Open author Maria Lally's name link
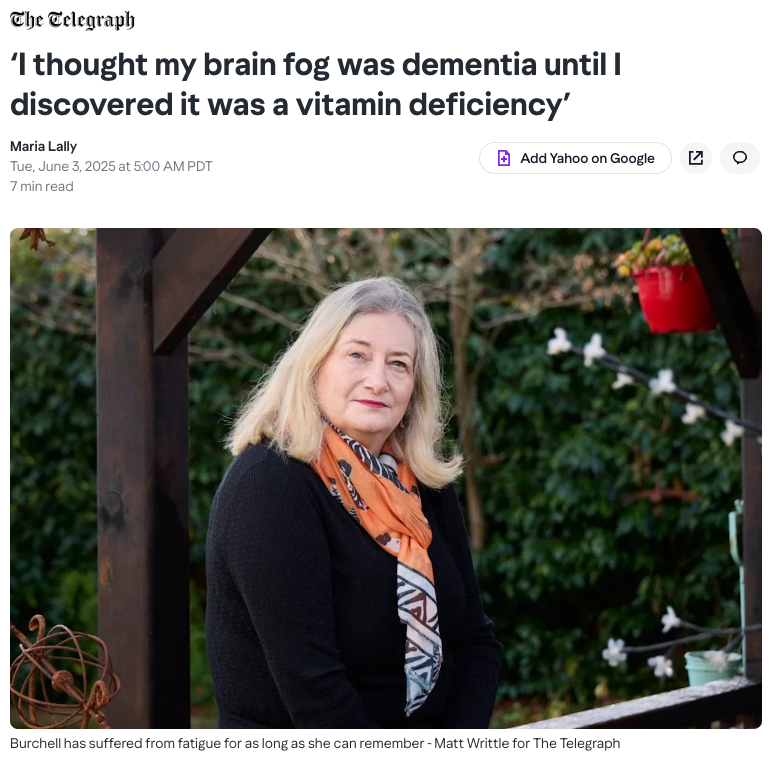Screen dimensions: 774x761 click(x=43, y=146)
